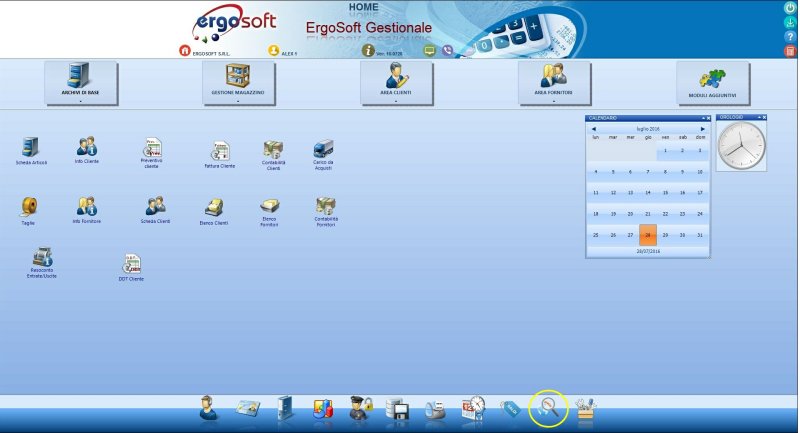The height and width of the screenshot is (433, 800).
Task: Click the headset operator icon in bottom dock
Action: click(x=208, y=407)
